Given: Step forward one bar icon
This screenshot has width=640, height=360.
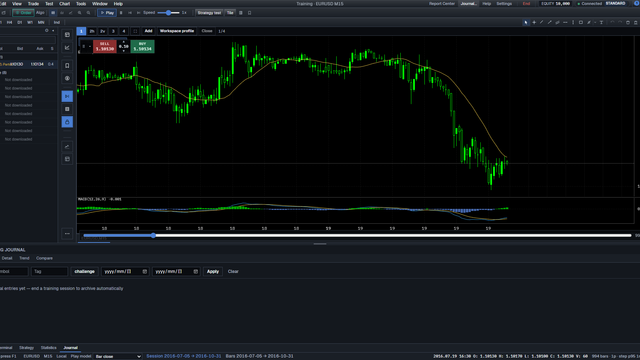Looking at the screenshot, I should [x=138, y=13].
